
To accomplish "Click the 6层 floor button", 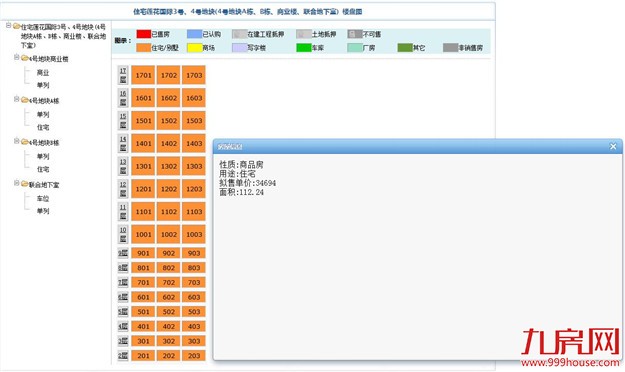I will [123, 297].
